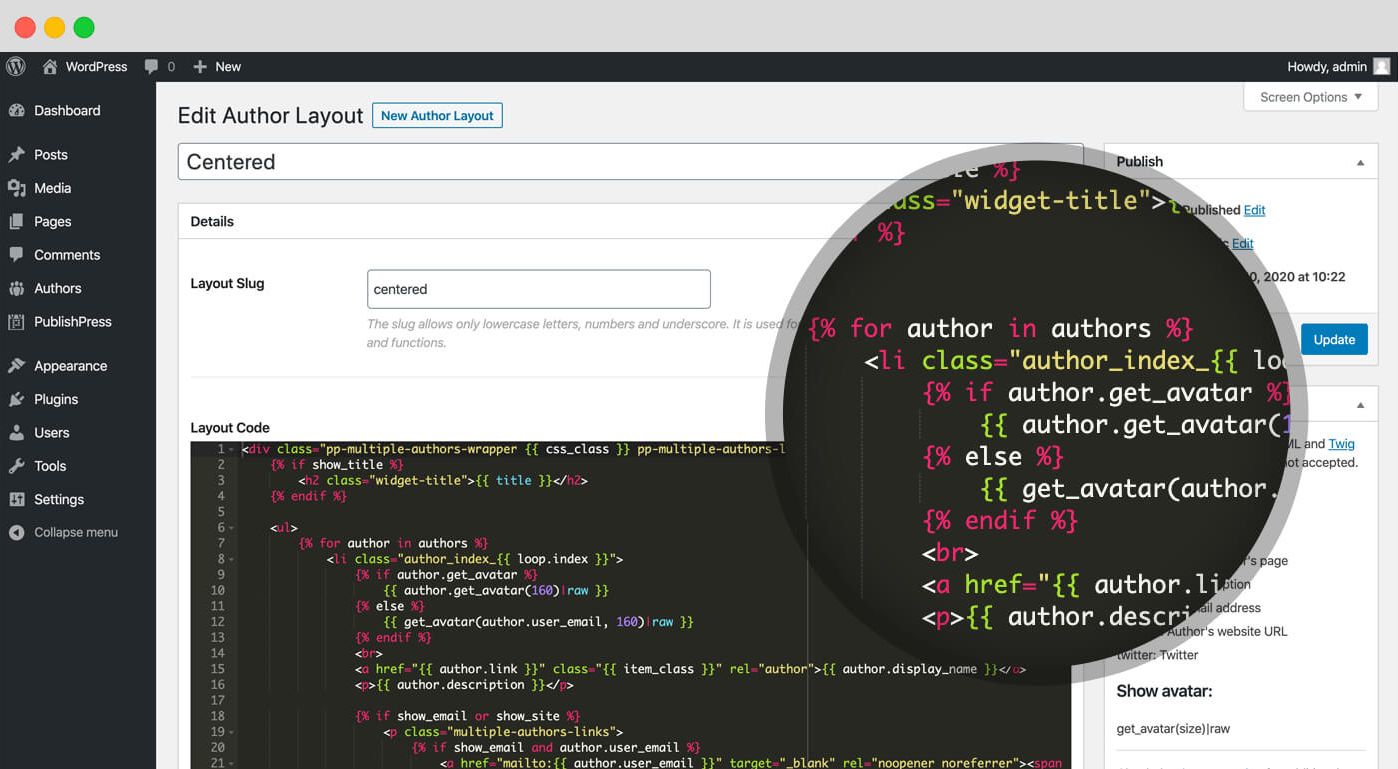The image size is (1398, 769).
Task: Click the Twig link
Action: point(1341,444)
